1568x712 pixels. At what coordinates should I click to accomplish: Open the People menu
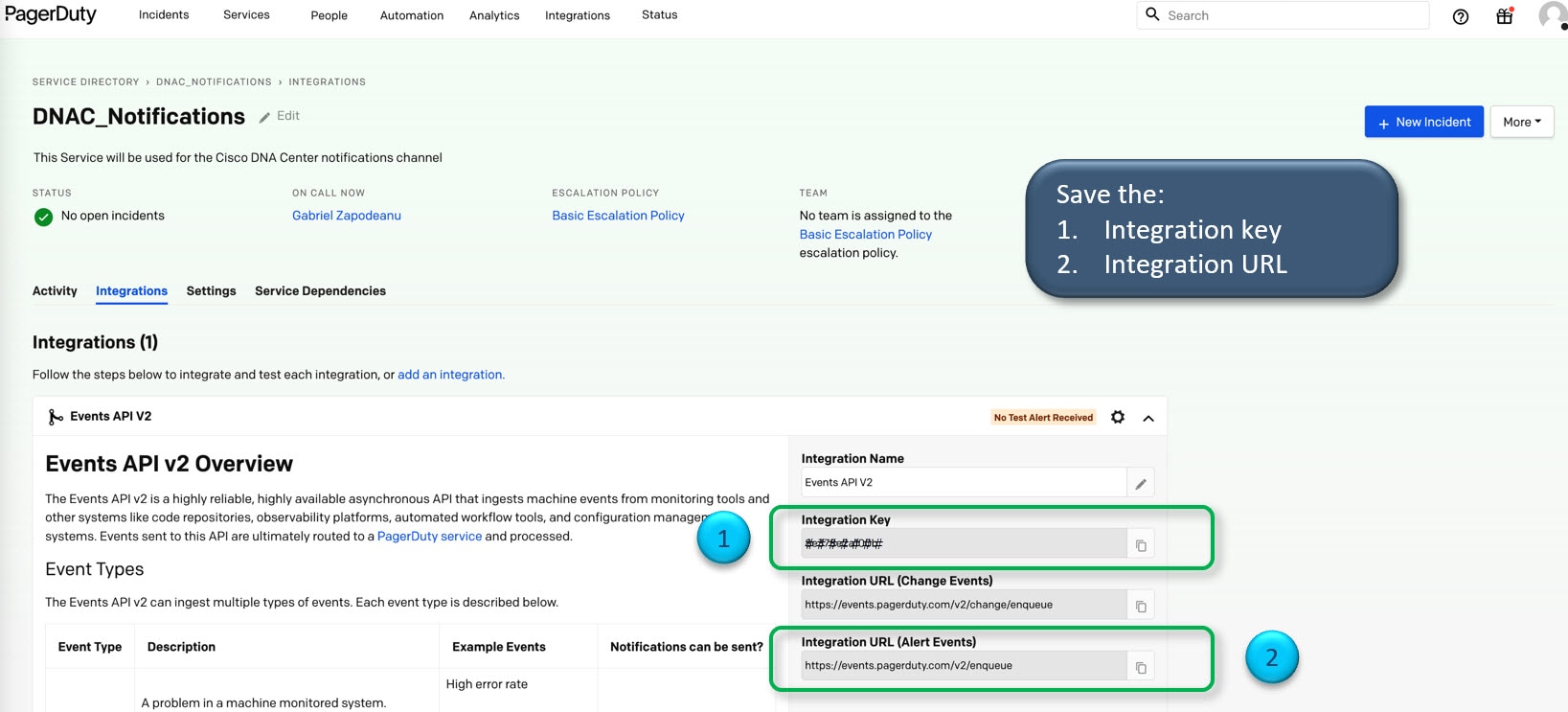pos(329,15)
